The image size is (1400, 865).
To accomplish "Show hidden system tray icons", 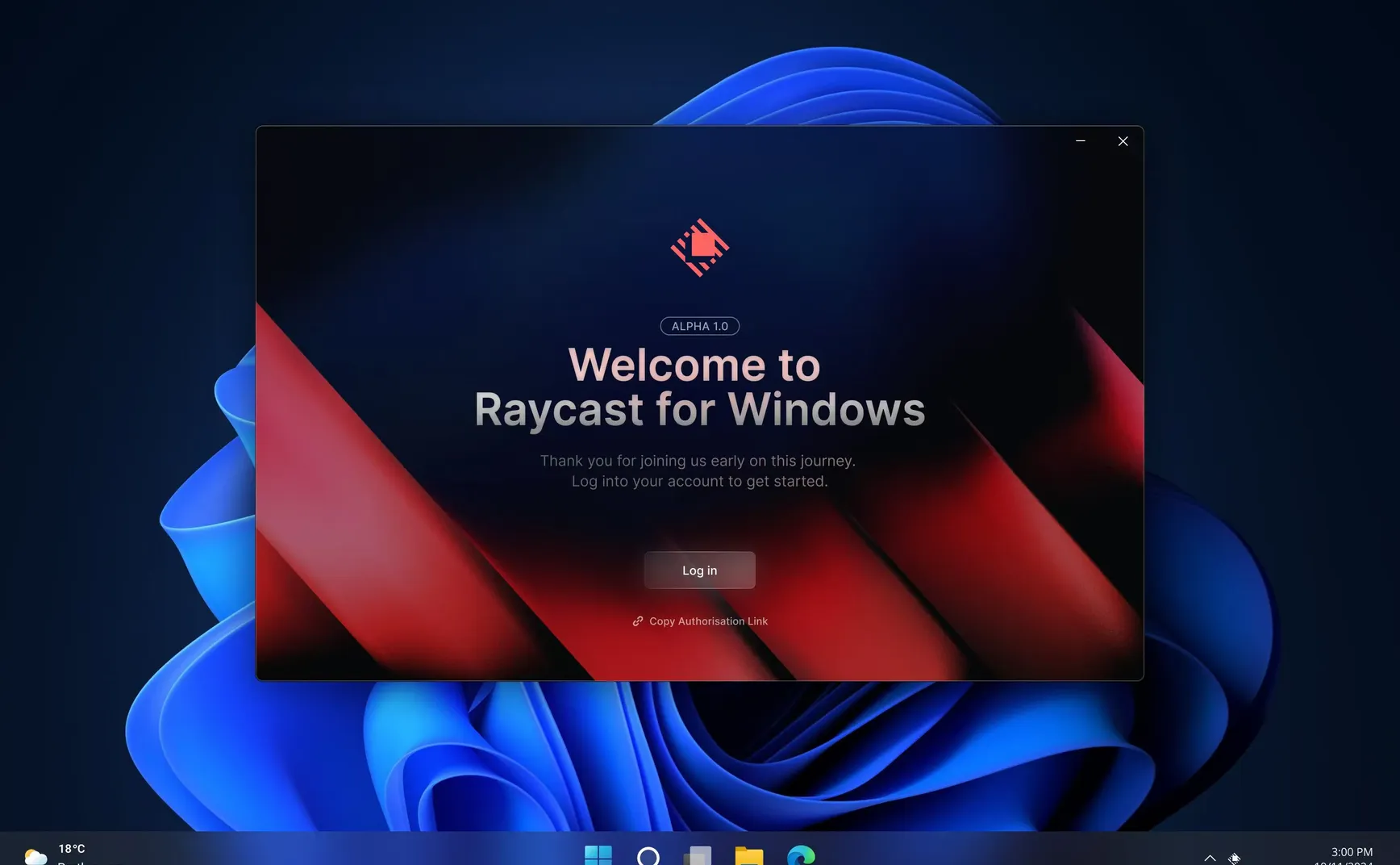I will click(1210, 858).
